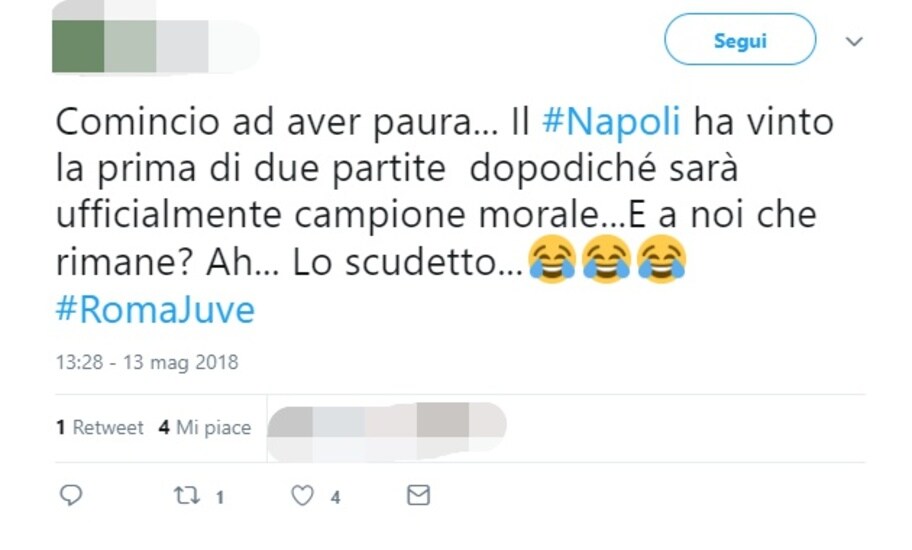Click the retweet count number 1
This screenshot has height=550, width=912.
pos(220,497)
